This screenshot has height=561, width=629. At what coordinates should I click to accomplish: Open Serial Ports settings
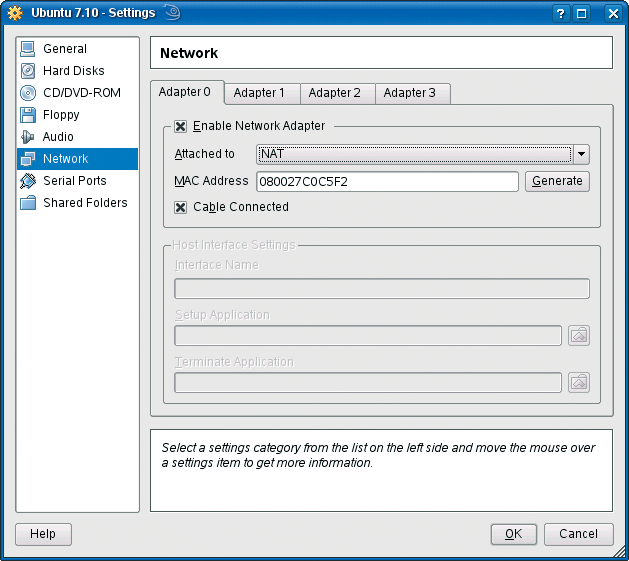tap(77, 181)
